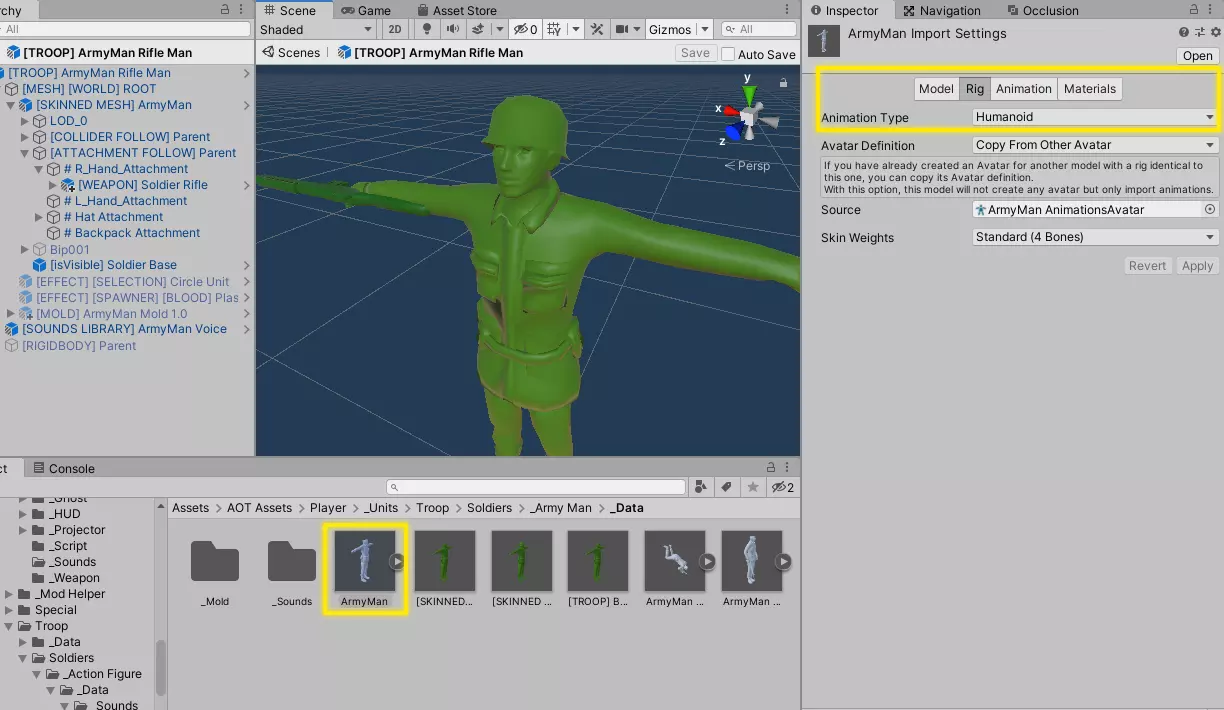Click the Search by Label tag icon

pos(727,487)
